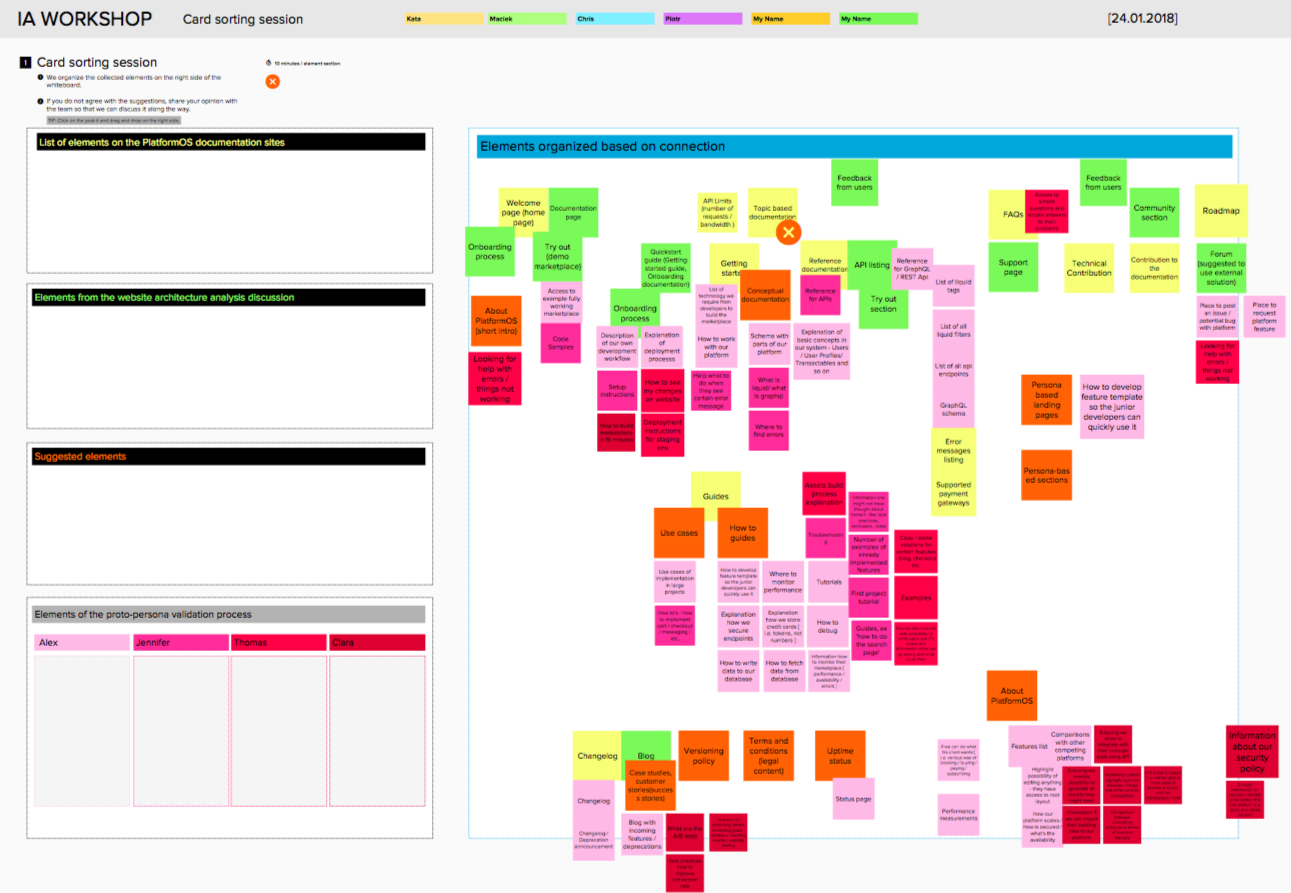Click Maciek's green name tag

pos(526,18)
